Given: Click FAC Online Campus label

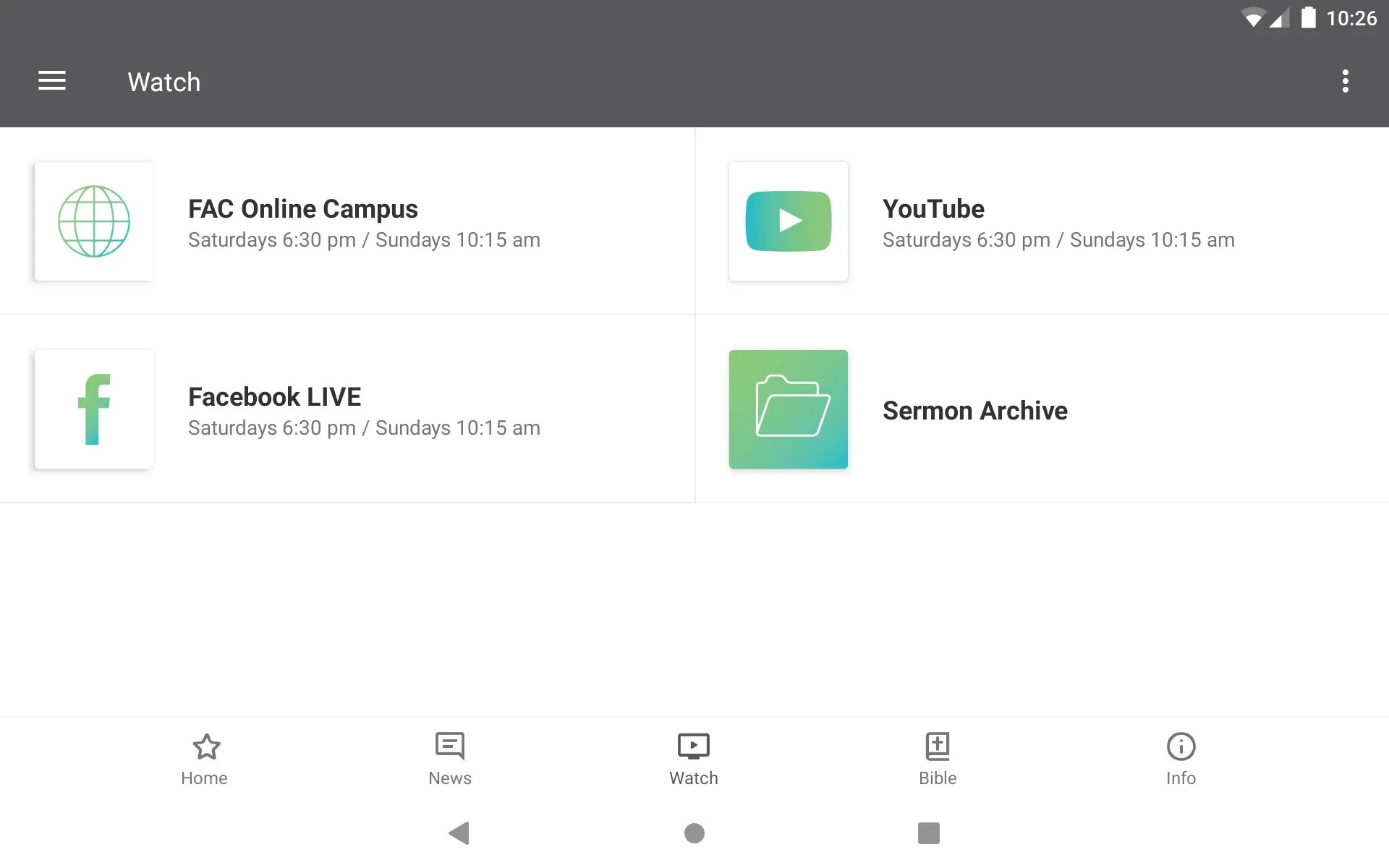Looking at the screenshot, I should click(x=302, y=208).
